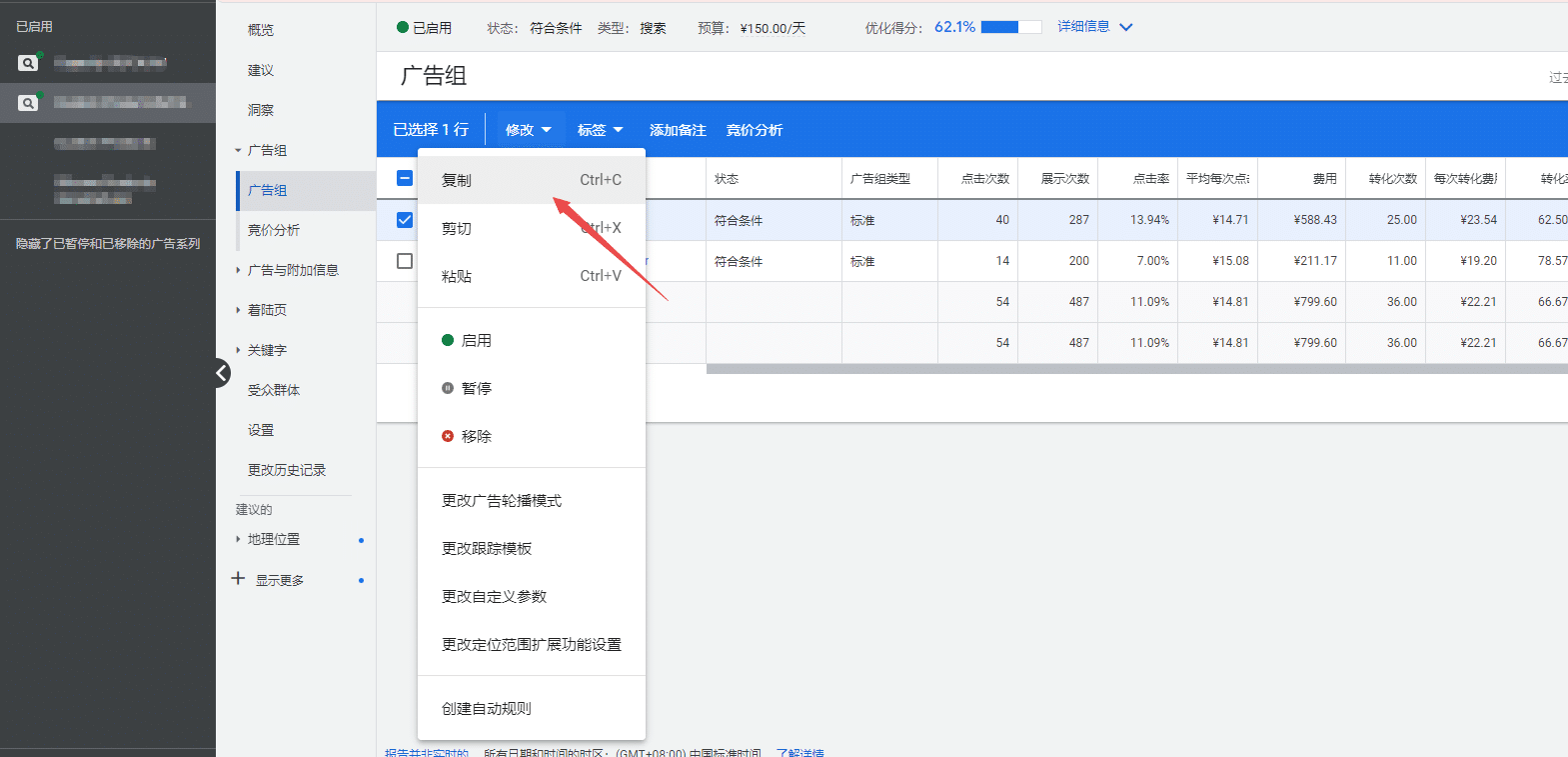This screenshot has width=1568, height=757.
Task: Click the 7.00% click rate cell
Action: click(x=1152, y=261)
